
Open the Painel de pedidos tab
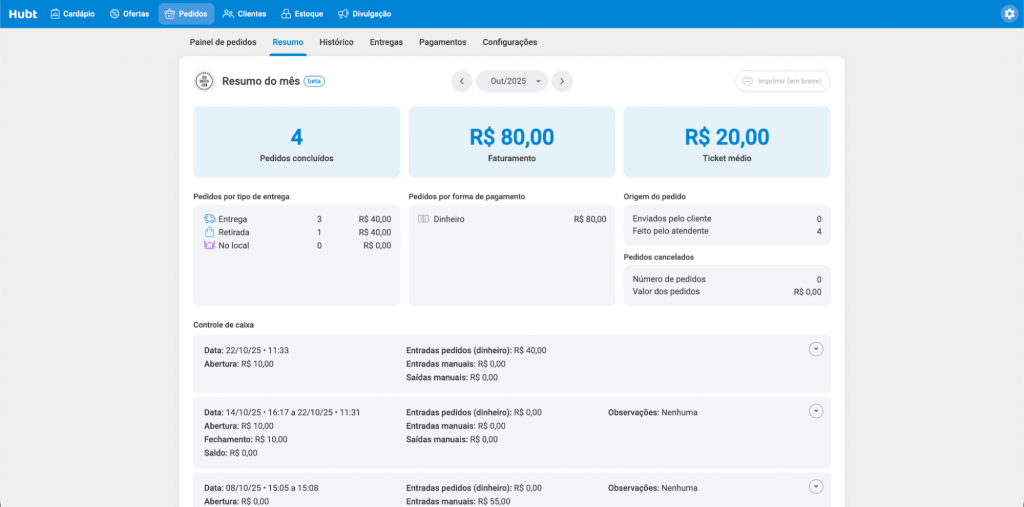coord(222,43)
